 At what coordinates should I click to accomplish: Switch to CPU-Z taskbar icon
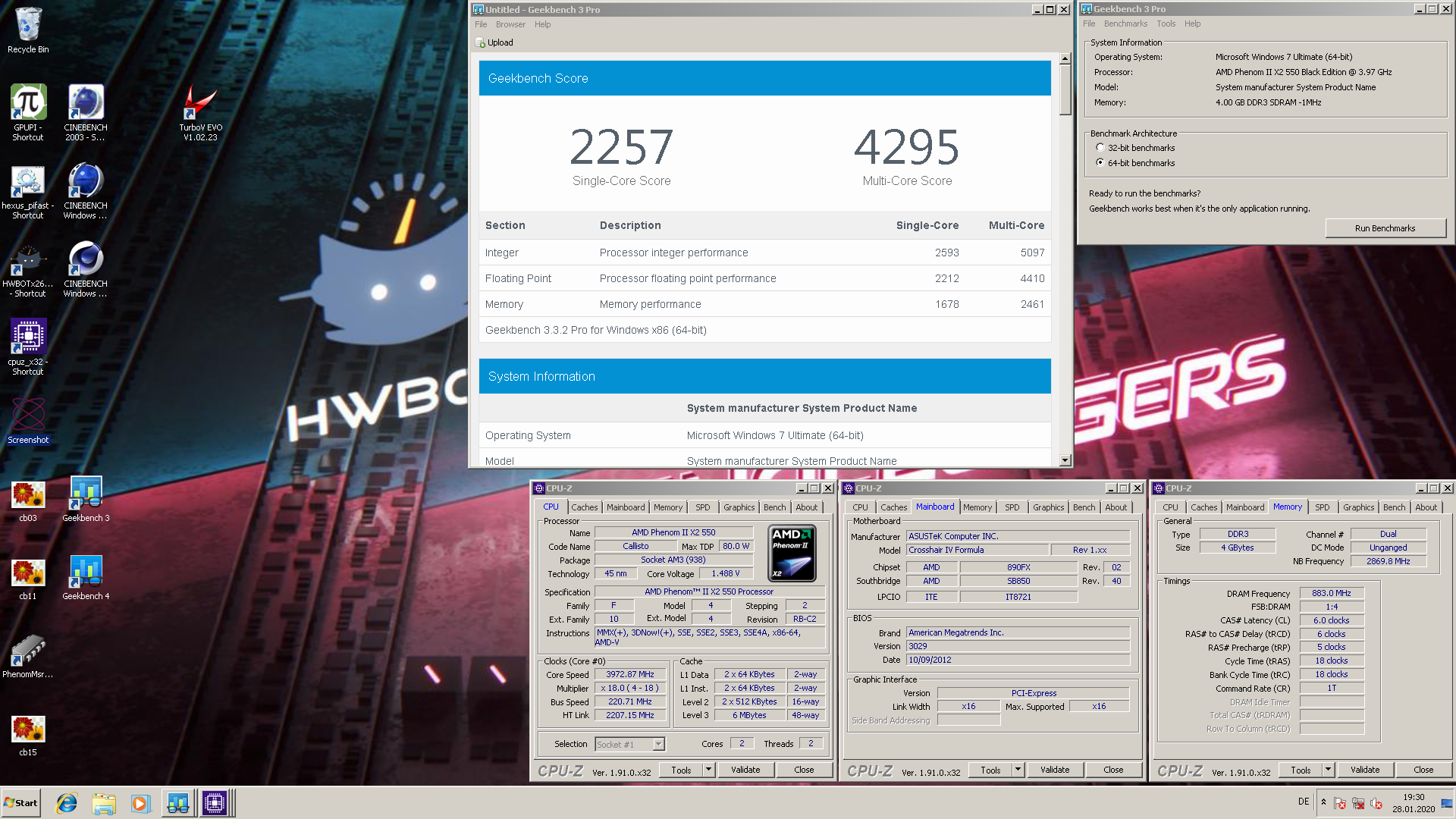[215, 803]
